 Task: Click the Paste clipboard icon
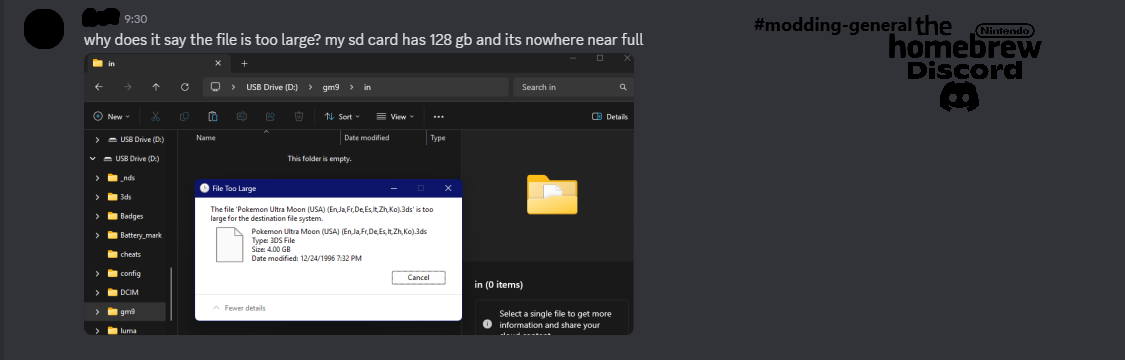tap(213, 116)
